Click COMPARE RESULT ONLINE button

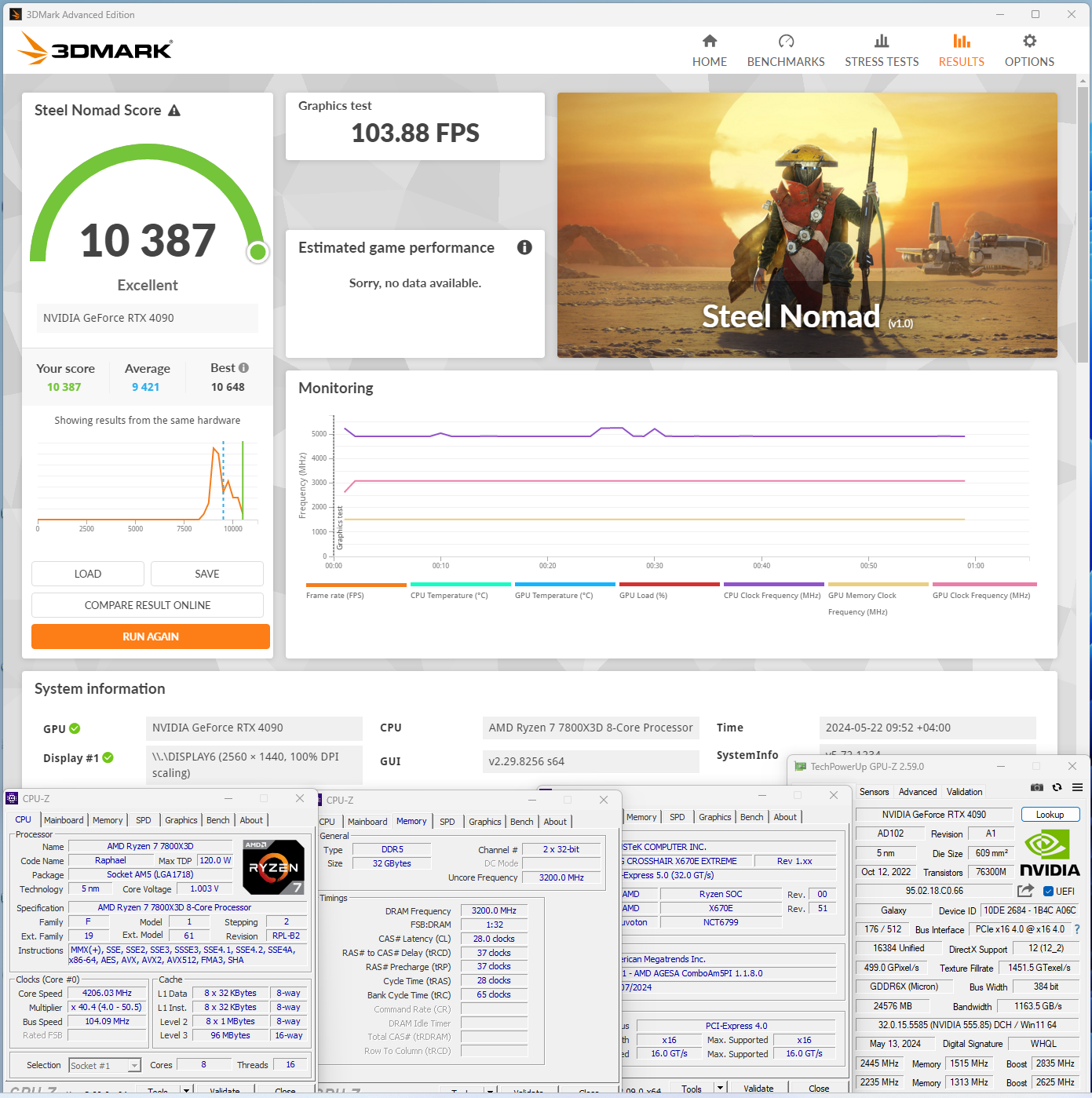148,605
